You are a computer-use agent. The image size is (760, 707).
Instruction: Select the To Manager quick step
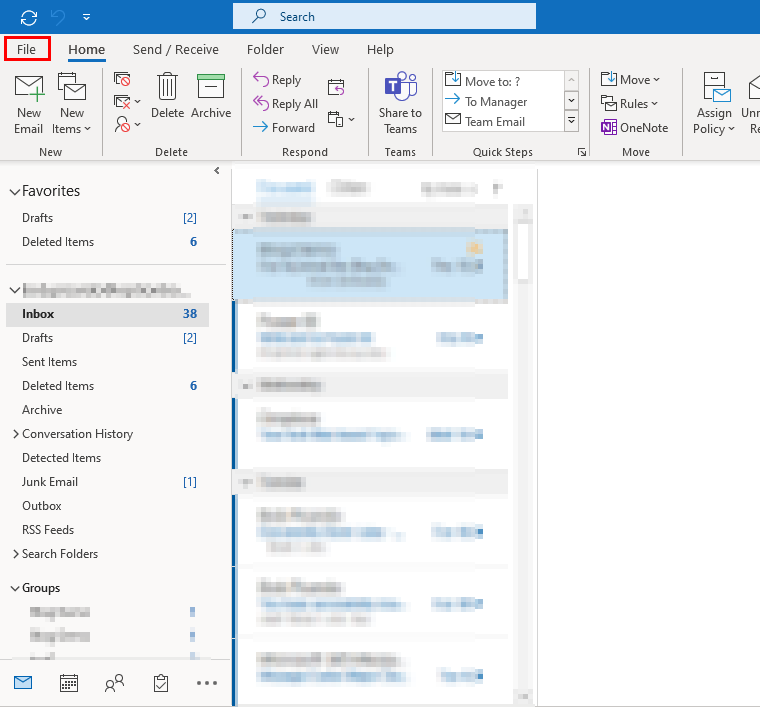point(503,101)
